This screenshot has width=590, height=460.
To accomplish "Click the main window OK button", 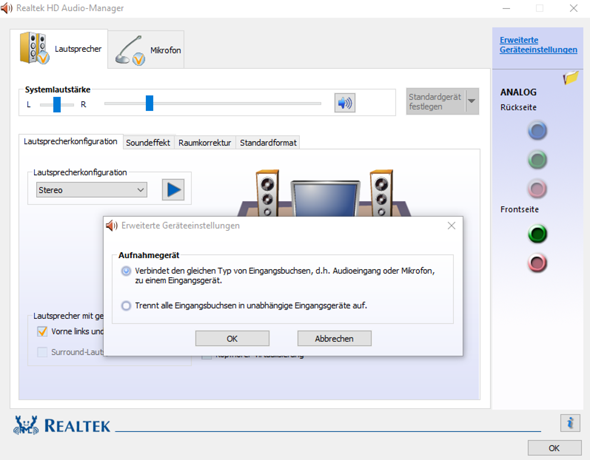I will click(x=554, y=448).
